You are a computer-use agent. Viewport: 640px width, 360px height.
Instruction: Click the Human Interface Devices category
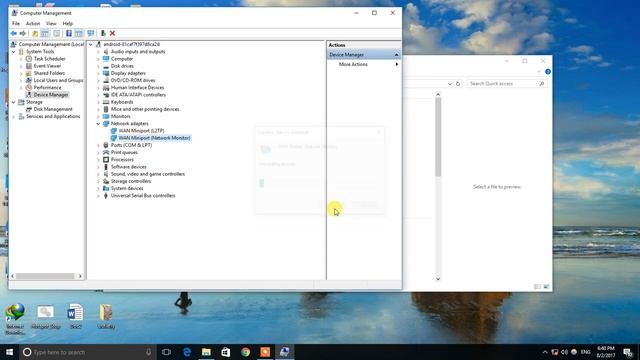point(137,88)
